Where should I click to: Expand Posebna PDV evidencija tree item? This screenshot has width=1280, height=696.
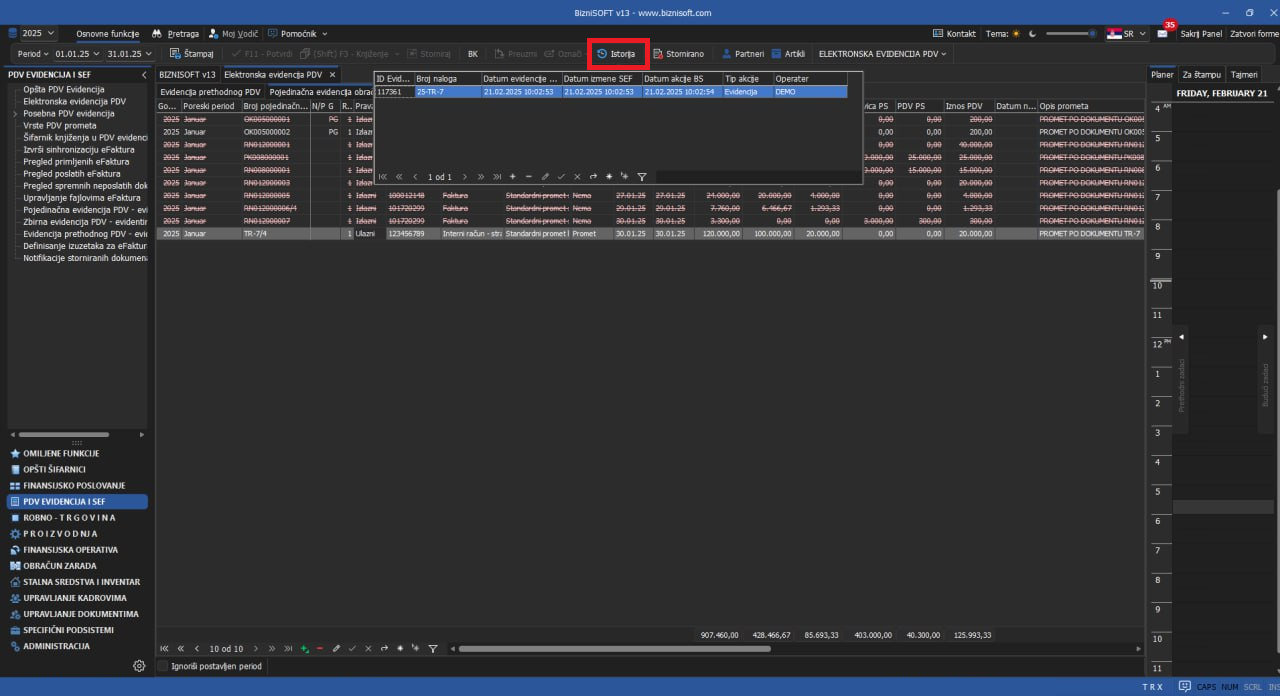click(15, 114)
